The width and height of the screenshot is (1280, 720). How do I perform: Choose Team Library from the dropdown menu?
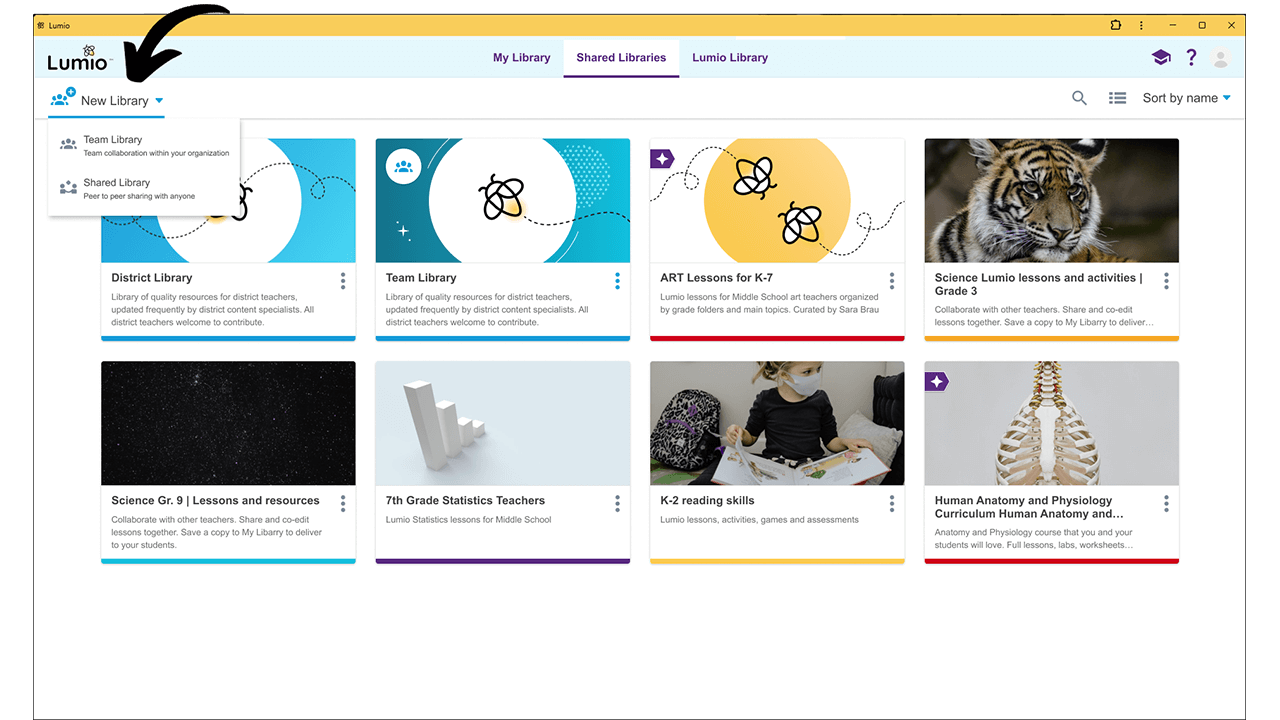[x=112, y=140]
